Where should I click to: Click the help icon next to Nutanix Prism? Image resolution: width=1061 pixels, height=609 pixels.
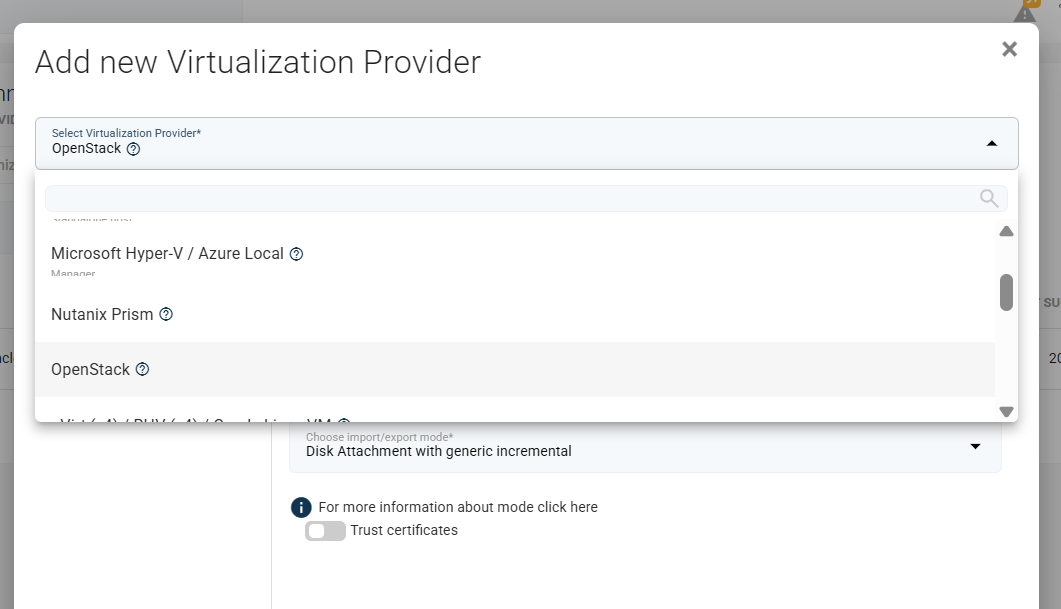tap(166, 314)
